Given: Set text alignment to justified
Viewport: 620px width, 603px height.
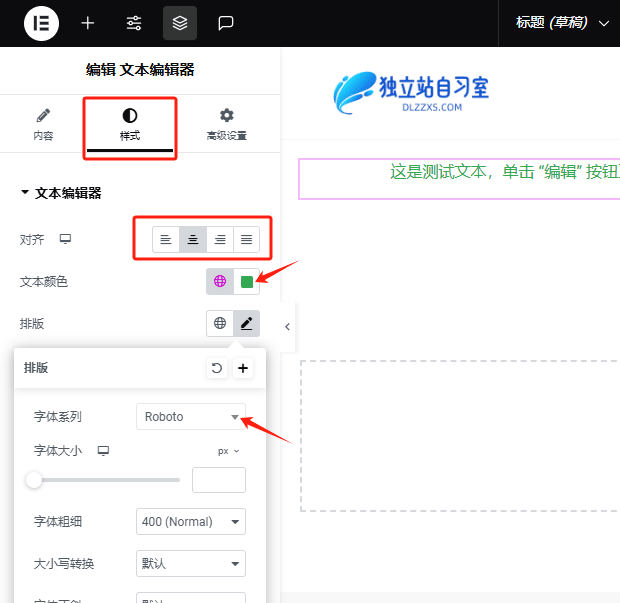Looking at the screenshot, I should pos(246,240).
